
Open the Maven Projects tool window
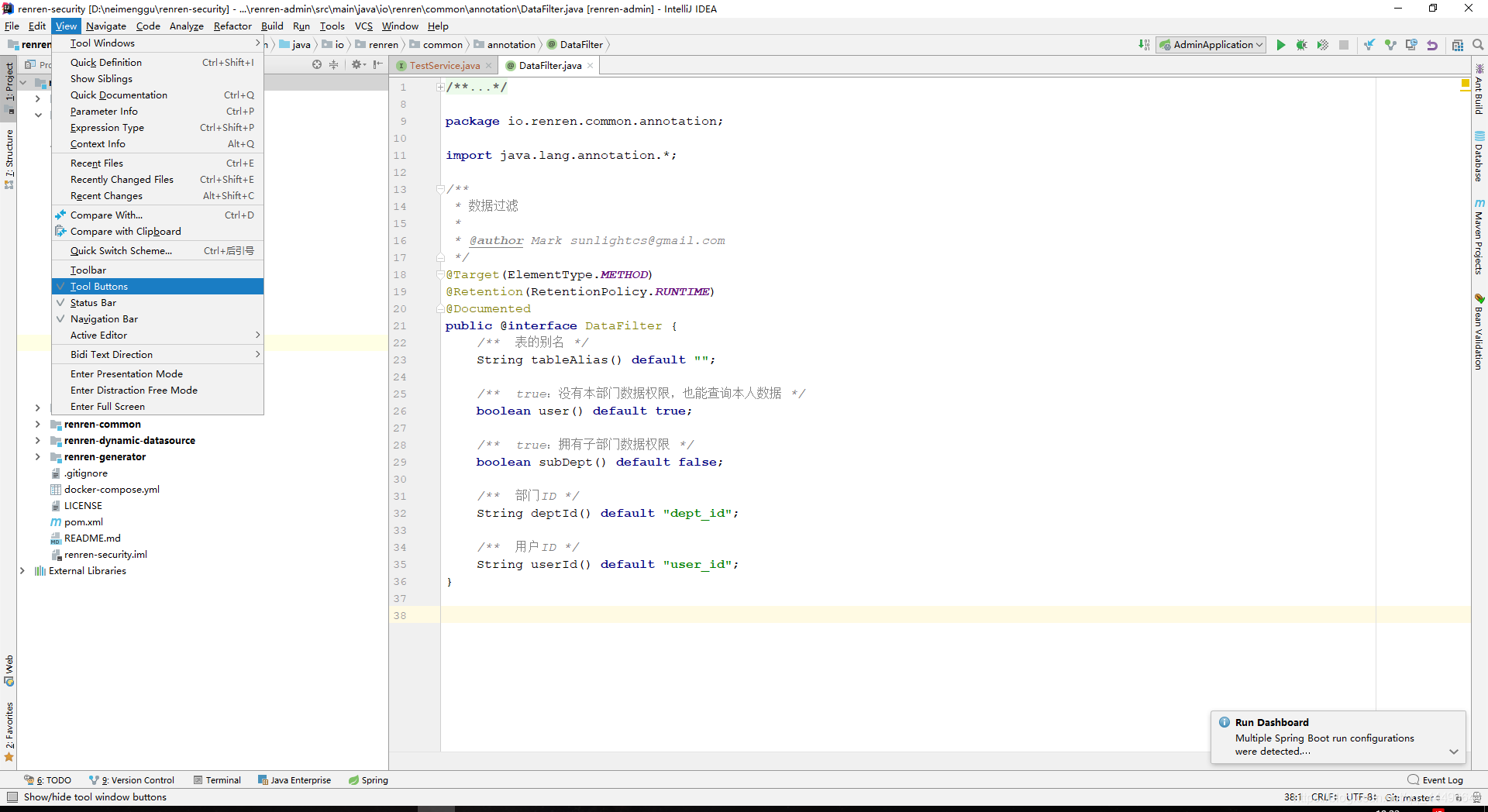[x=1479, y=237]
